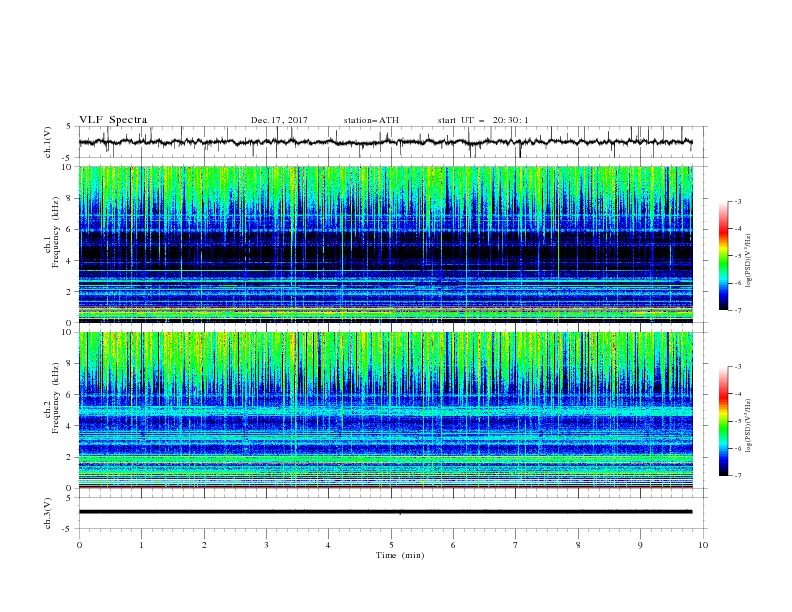792x612 pixels.
Task: Click the "-7" tick on ch.1 colorbar
Action: (738, 310)
